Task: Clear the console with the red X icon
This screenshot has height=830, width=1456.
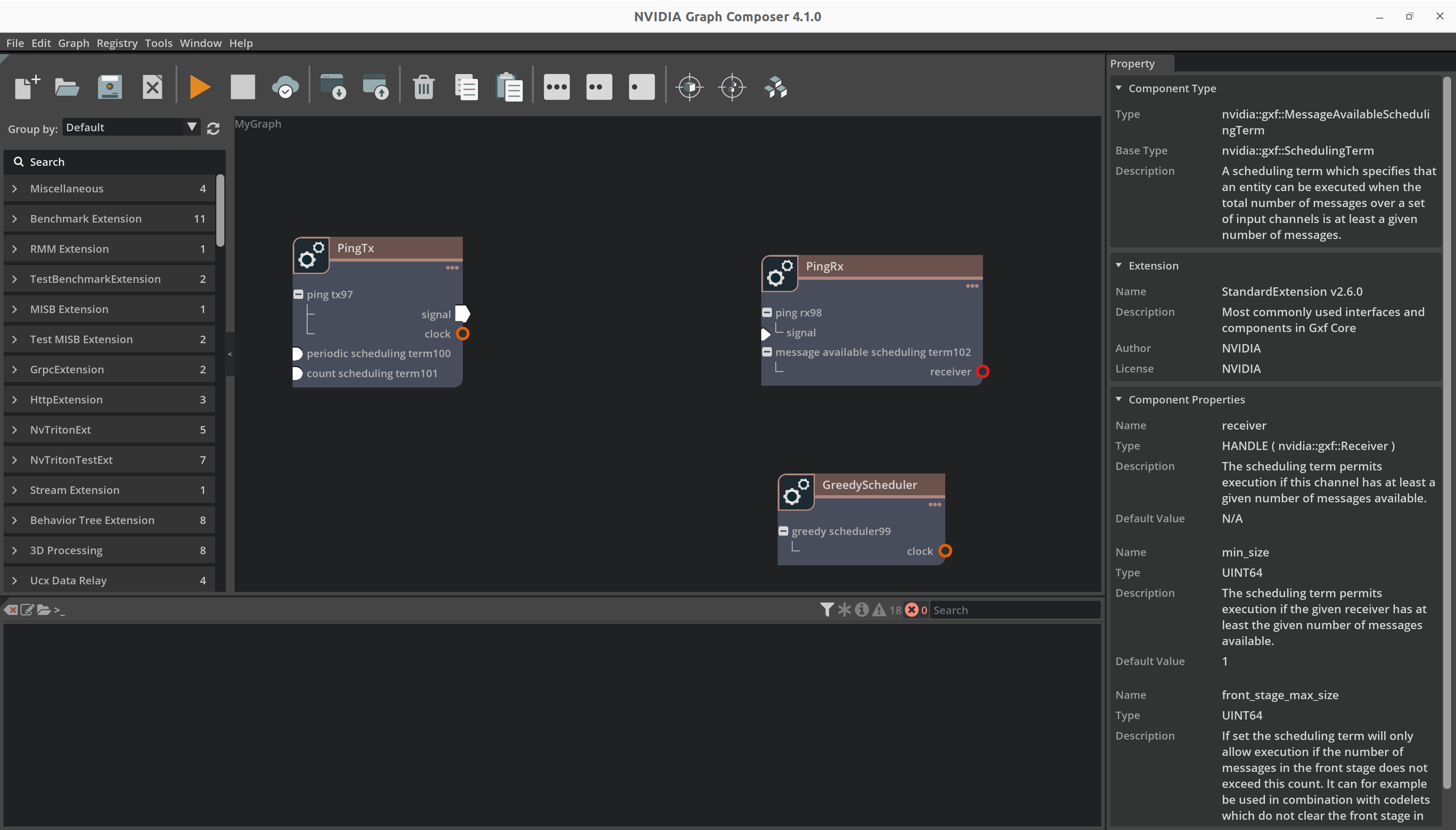Action: point(11,610)
